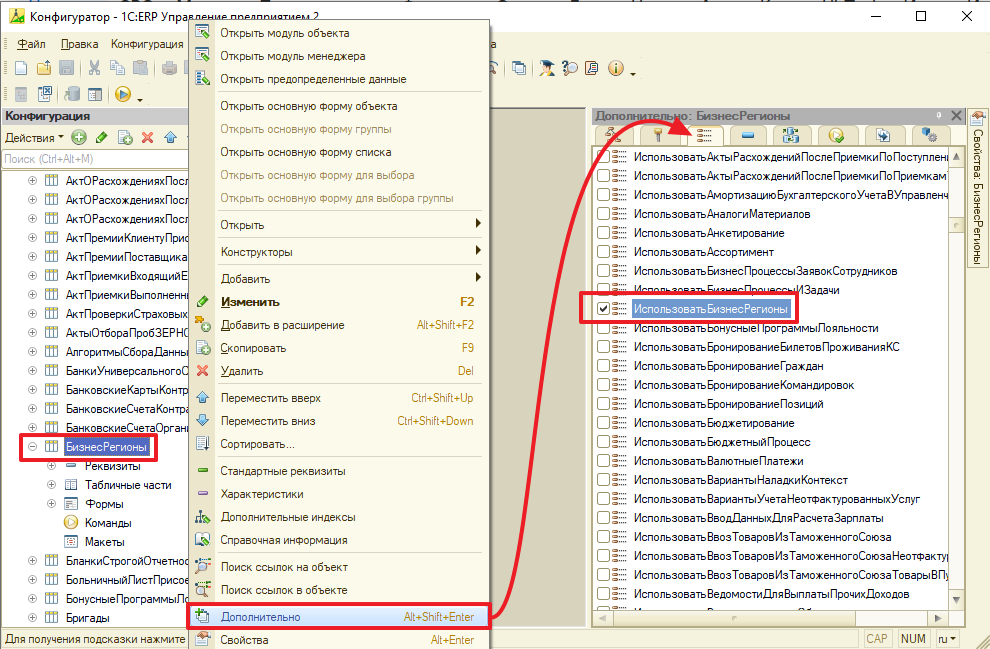The image size is (990, 649).
Task: Check ИспользоватьБронированиеГраждан checkbox
Action: tap(604, 366)
